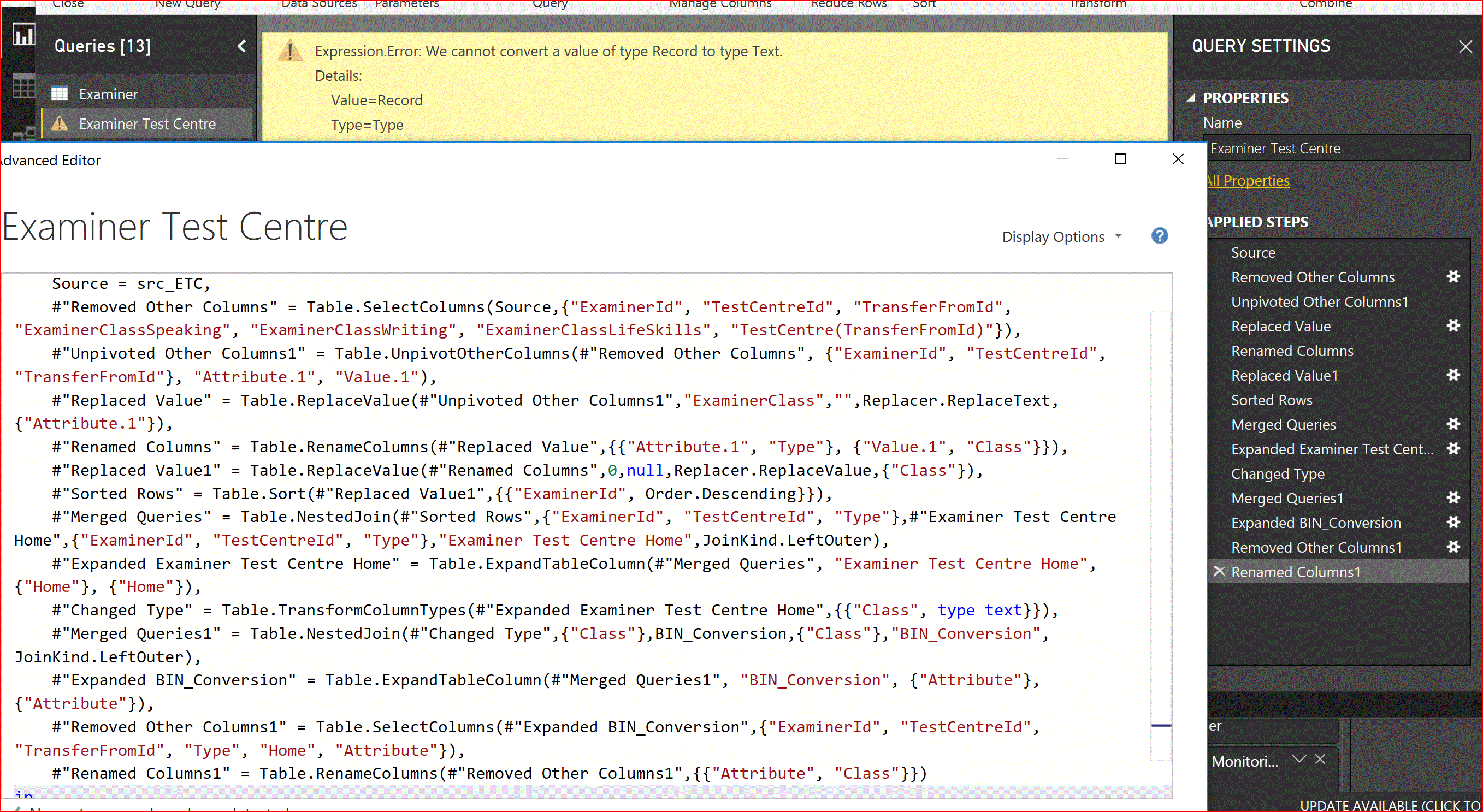Maximize the Advanced Editor window

pyautogui.click(x=1120, y=159)
